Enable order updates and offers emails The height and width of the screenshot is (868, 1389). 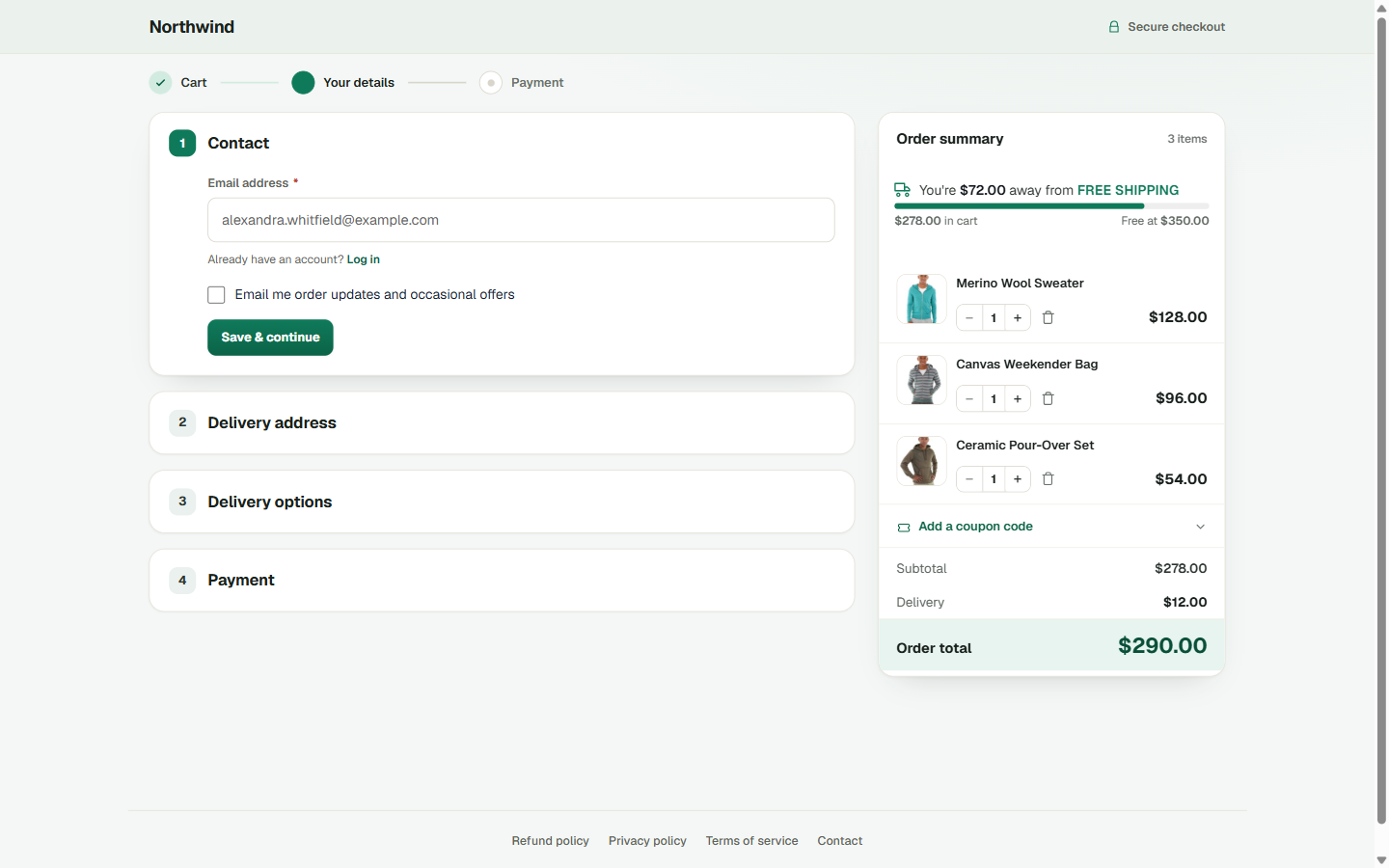[216, 295]
